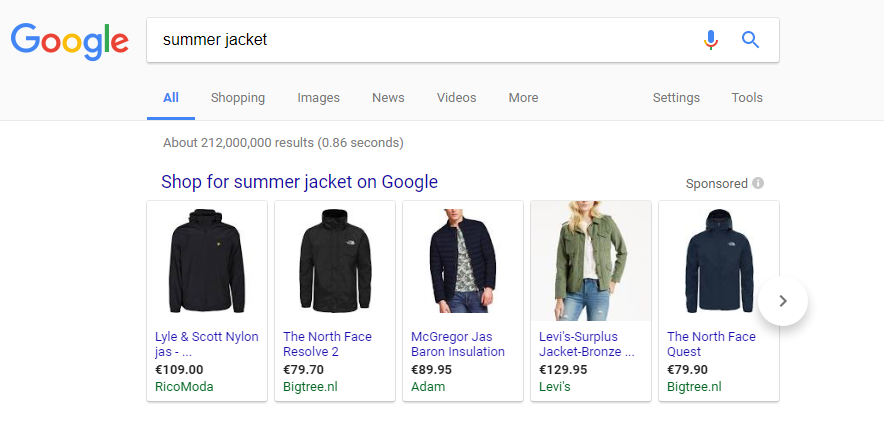Click the green Levi's Surplus jacket image
The height and width of the screenshot is (428, 884).
[x=591, y=261]
